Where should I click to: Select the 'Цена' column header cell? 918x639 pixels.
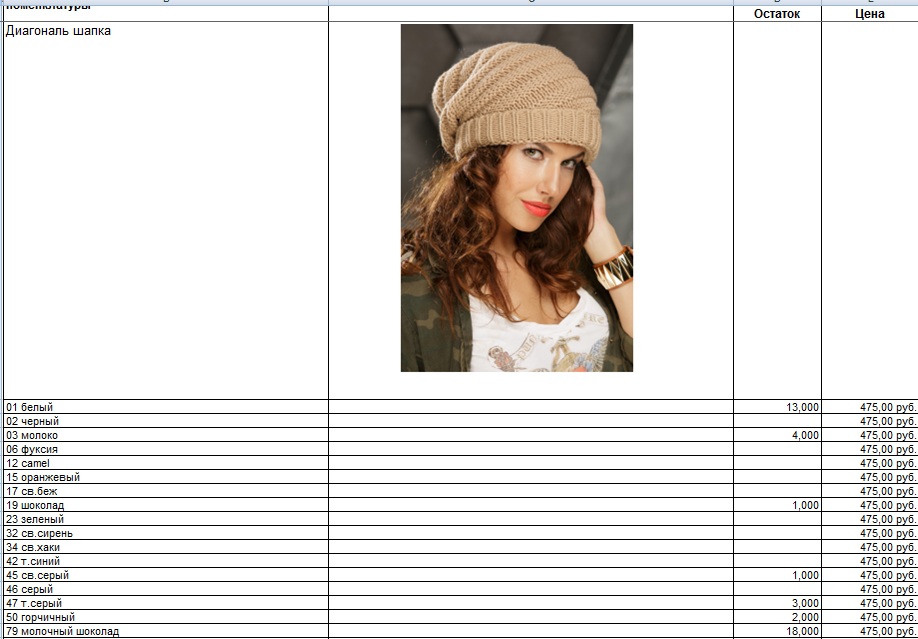(869, 13)
